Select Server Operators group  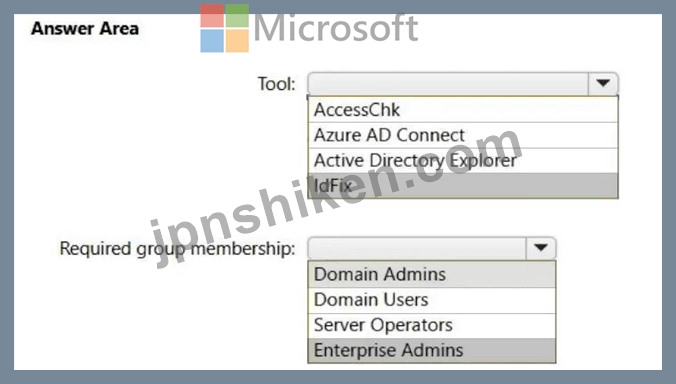pos(432,325)
